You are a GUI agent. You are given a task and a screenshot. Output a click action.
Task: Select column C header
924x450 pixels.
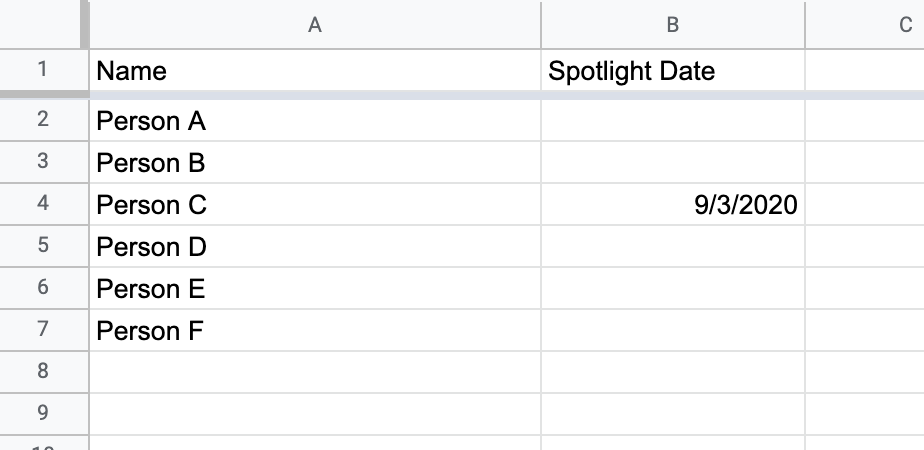865,25
